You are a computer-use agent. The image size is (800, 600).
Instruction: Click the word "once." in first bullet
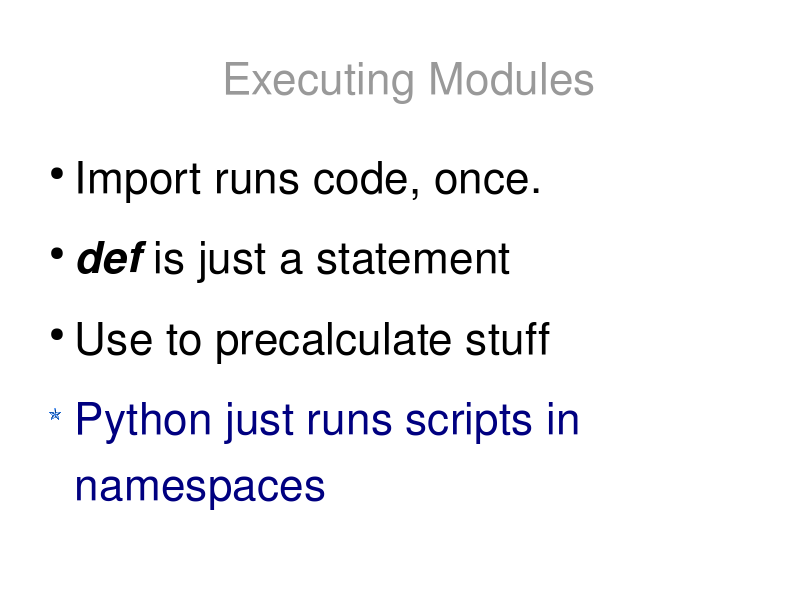click(487, 180)
